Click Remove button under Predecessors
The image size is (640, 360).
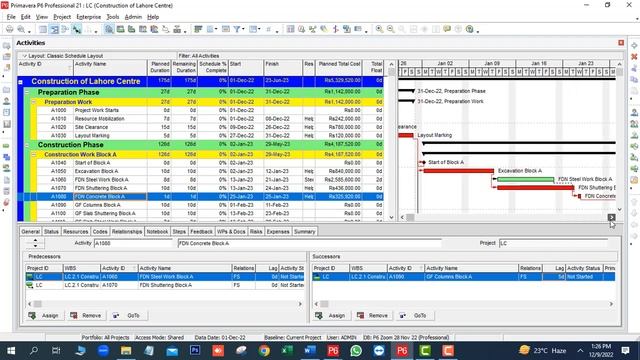86,316
